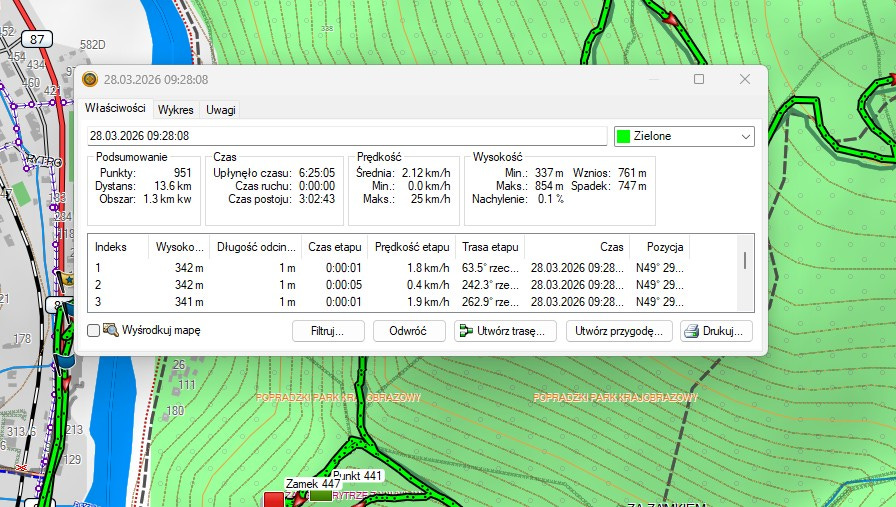This screenshot has height=507, width=896.
Task: Switch to the Wykres tab
Action: point(175,109)
